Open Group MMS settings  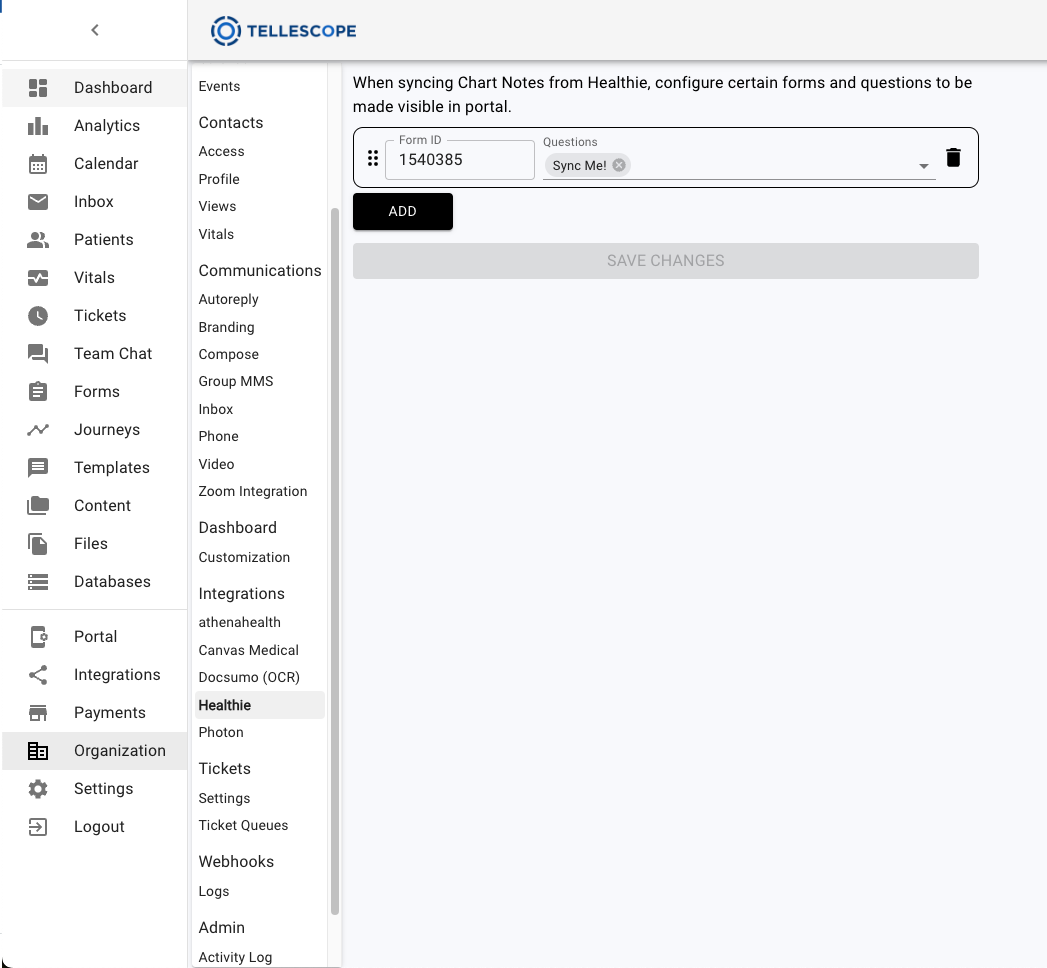coord(236,381)
